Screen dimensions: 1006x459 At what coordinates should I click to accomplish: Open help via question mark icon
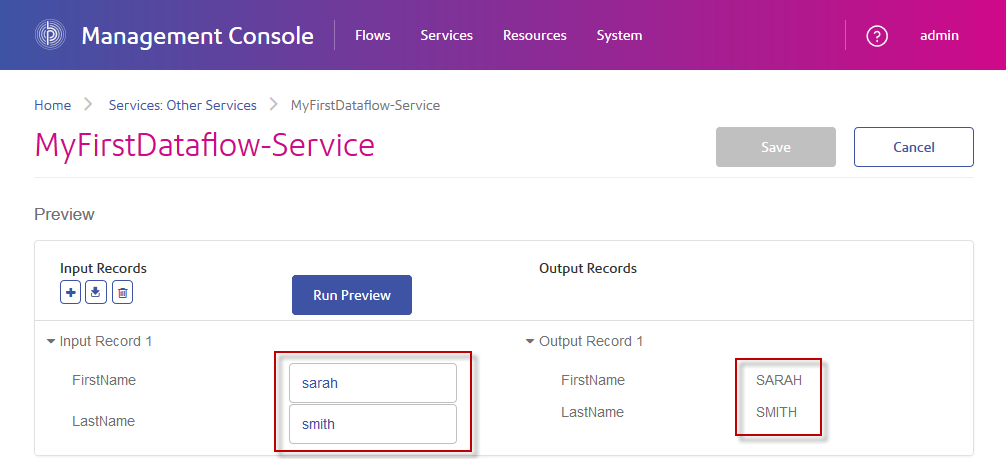tap(877, 36)
